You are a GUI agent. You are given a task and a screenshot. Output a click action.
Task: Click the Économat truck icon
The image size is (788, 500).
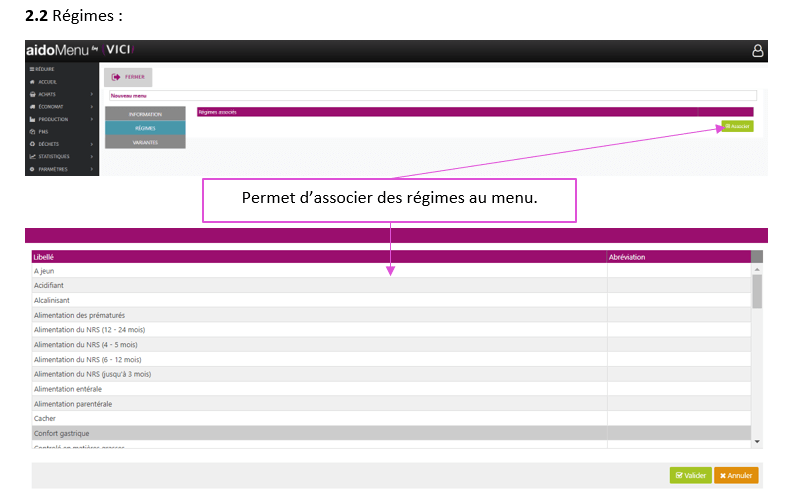[32, 107]
